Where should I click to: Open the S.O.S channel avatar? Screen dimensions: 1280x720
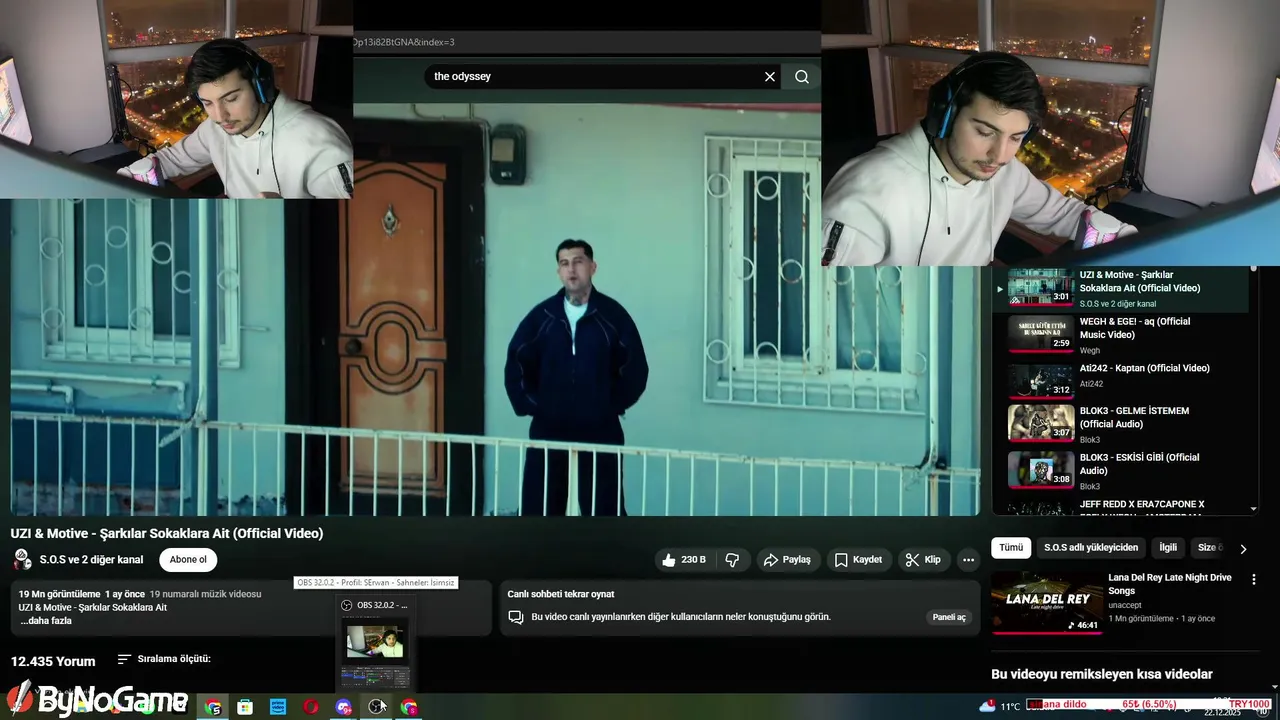(22, 560)
